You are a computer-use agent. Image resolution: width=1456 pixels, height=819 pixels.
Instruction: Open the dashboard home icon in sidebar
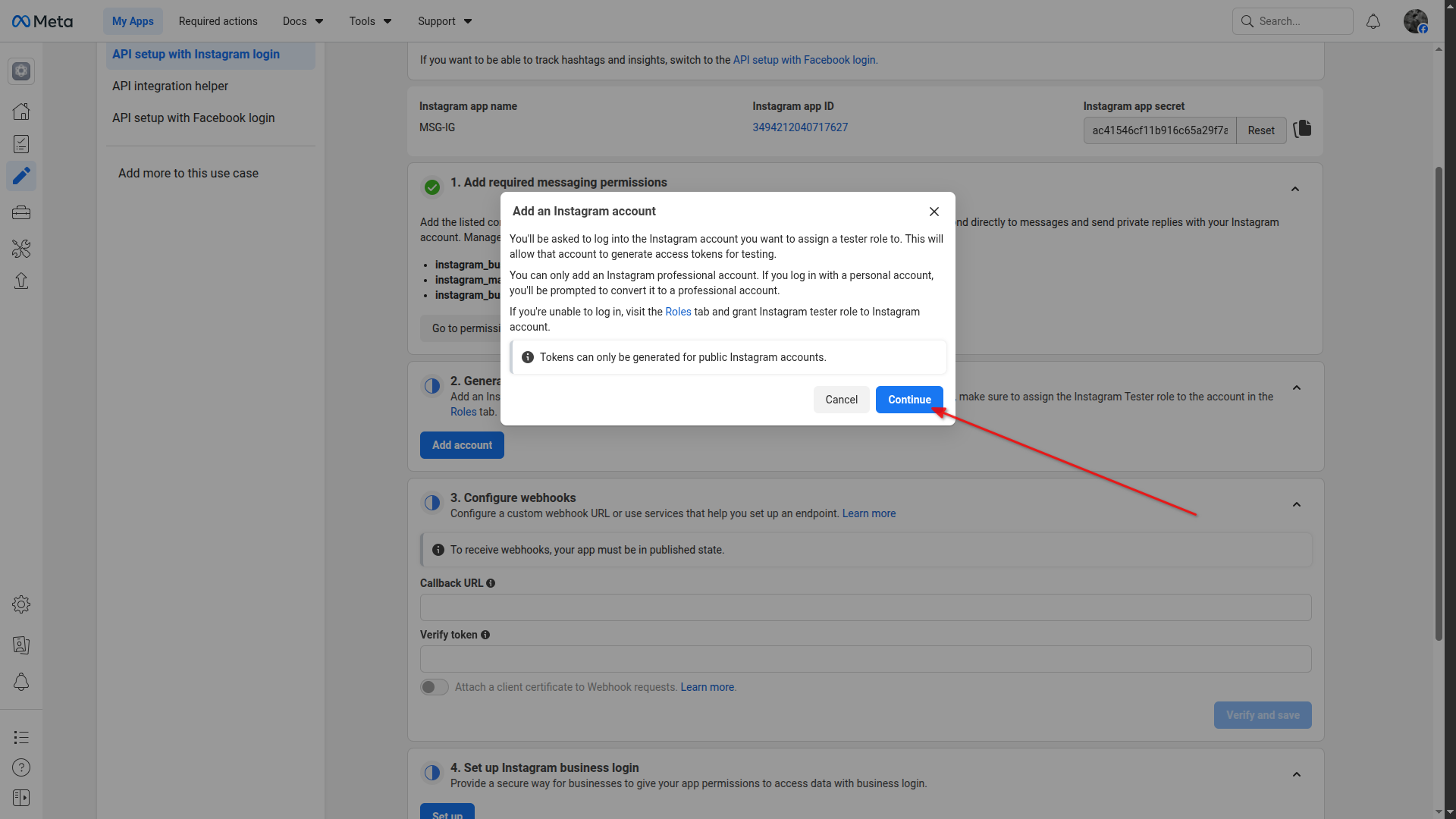pos(21,111)
